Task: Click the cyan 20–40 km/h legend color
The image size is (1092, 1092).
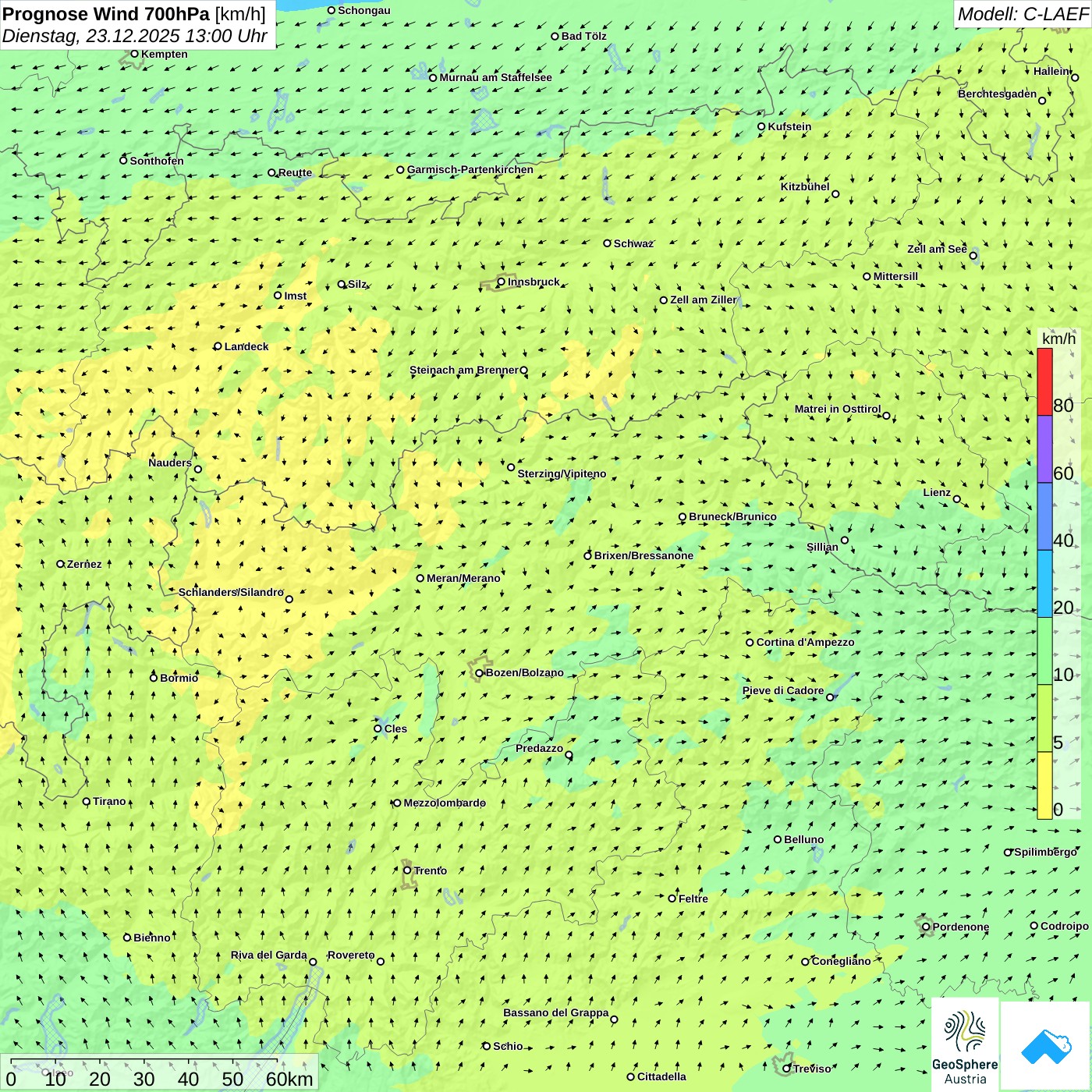Action: (x=1044, y=584)
